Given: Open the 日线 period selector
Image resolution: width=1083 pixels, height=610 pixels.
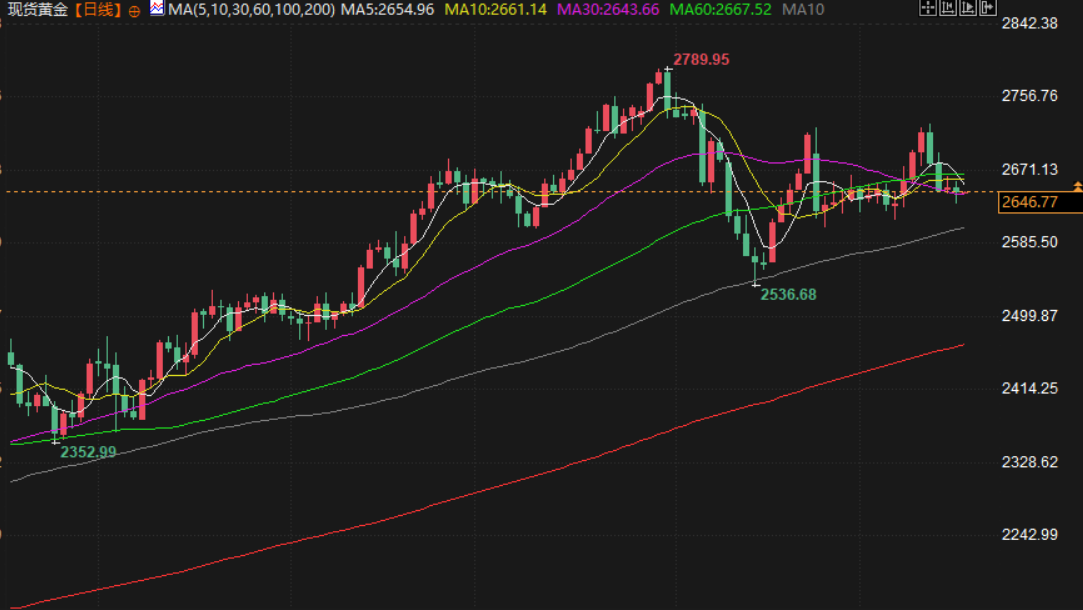Looking at the screenshot, I should (x=97, y=10).
